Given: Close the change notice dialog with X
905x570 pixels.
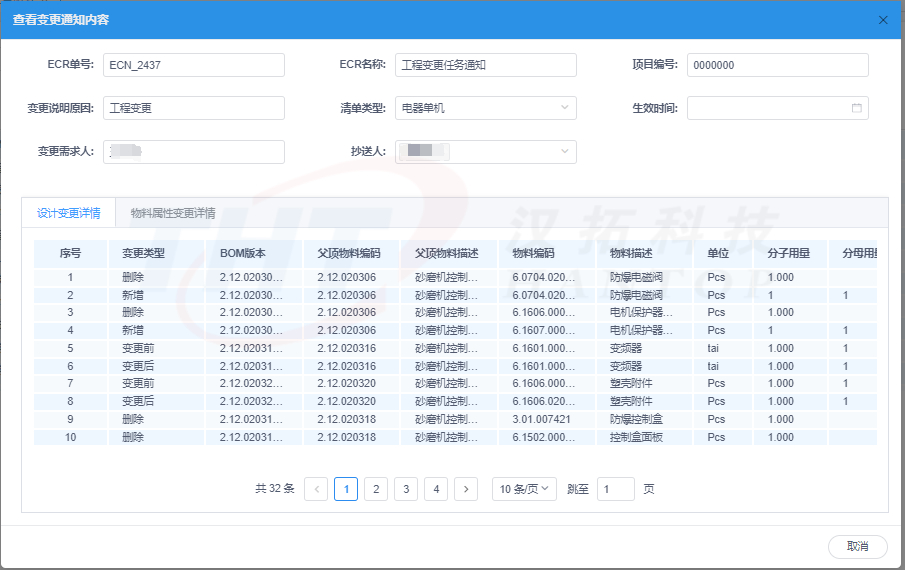Looking at the screenshot, I should click(x=882, y=20).
